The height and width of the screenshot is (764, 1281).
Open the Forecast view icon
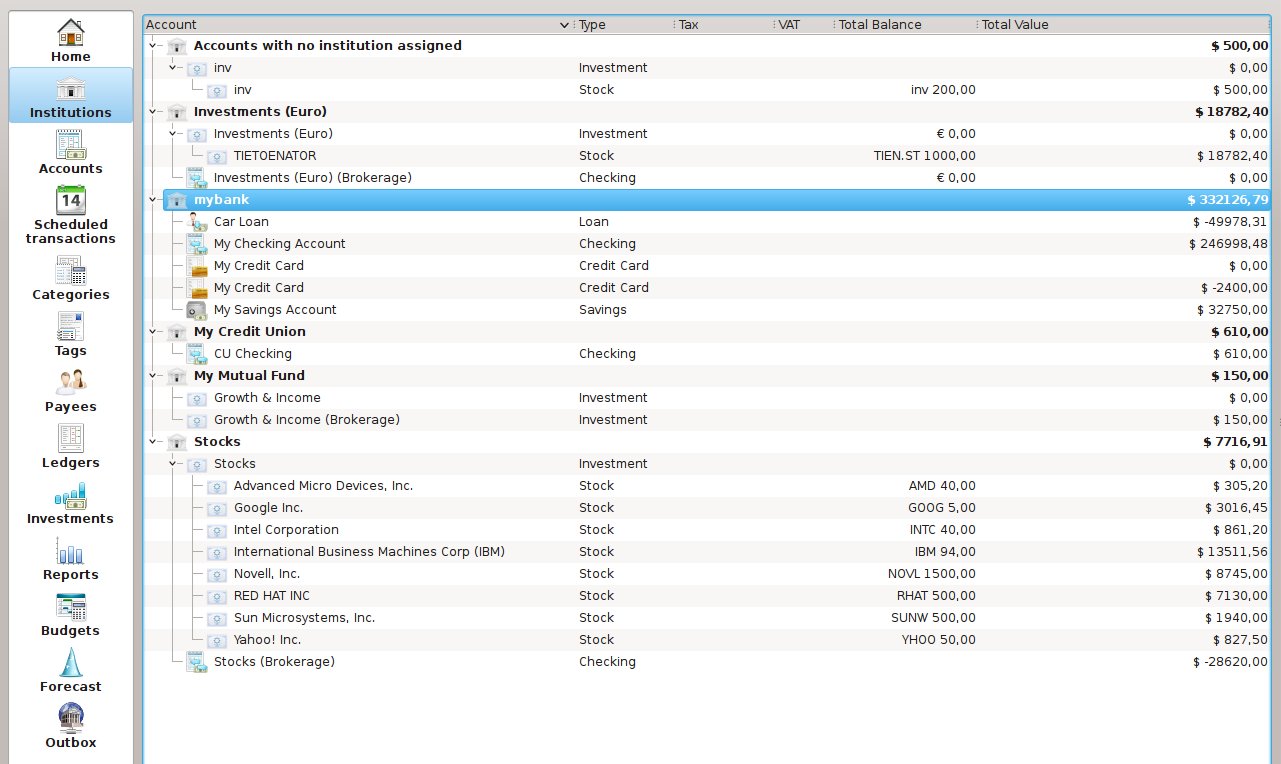[x=71, y=662]
